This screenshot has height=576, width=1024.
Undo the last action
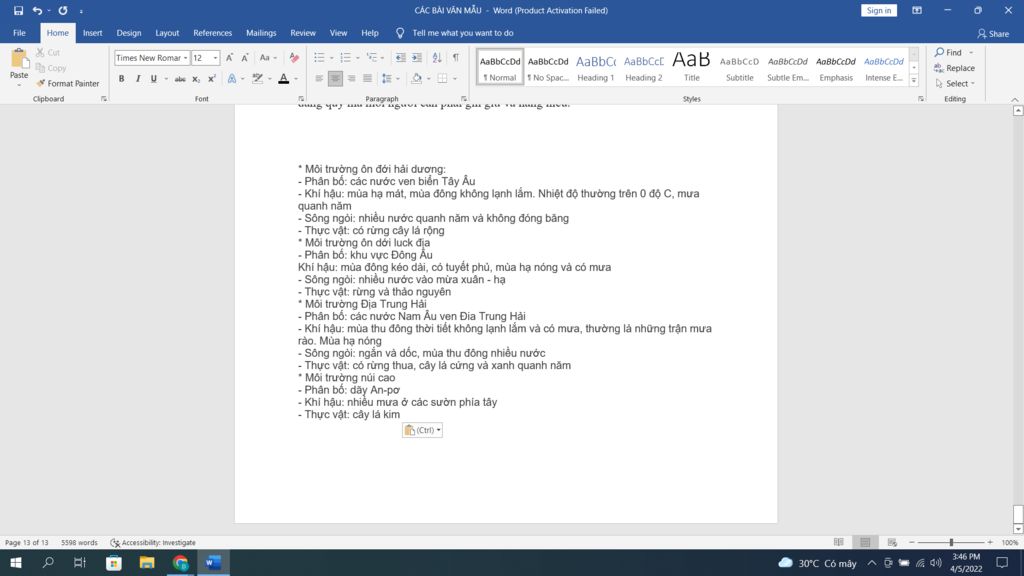37,10
